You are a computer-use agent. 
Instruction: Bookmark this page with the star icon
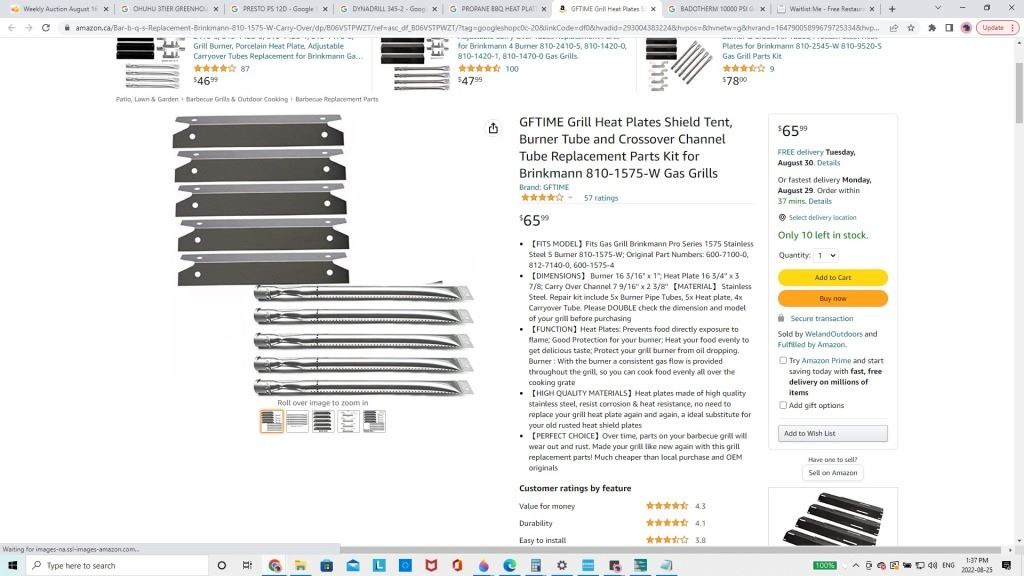click(x=911, y=28)
